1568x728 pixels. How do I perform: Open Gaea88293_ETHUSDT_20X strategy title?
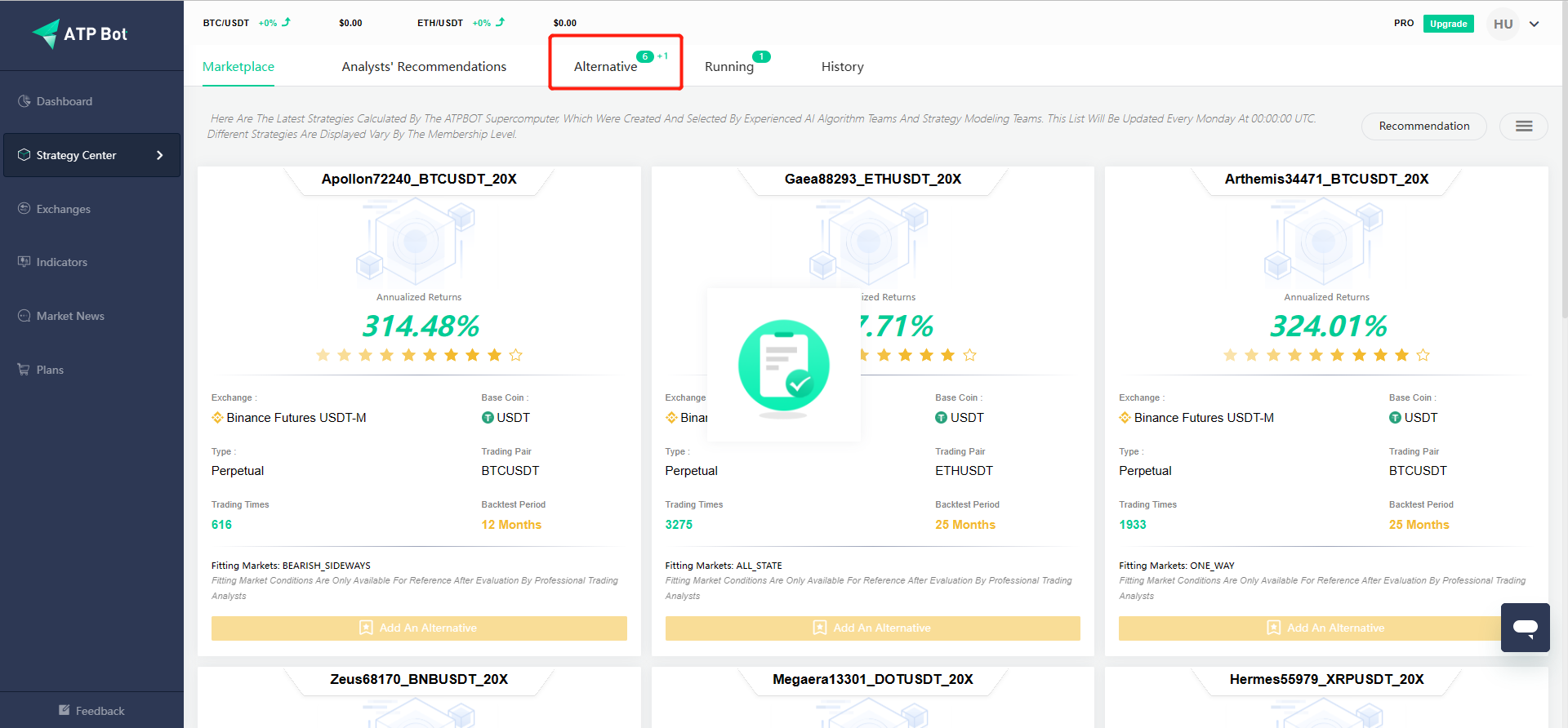873,179
